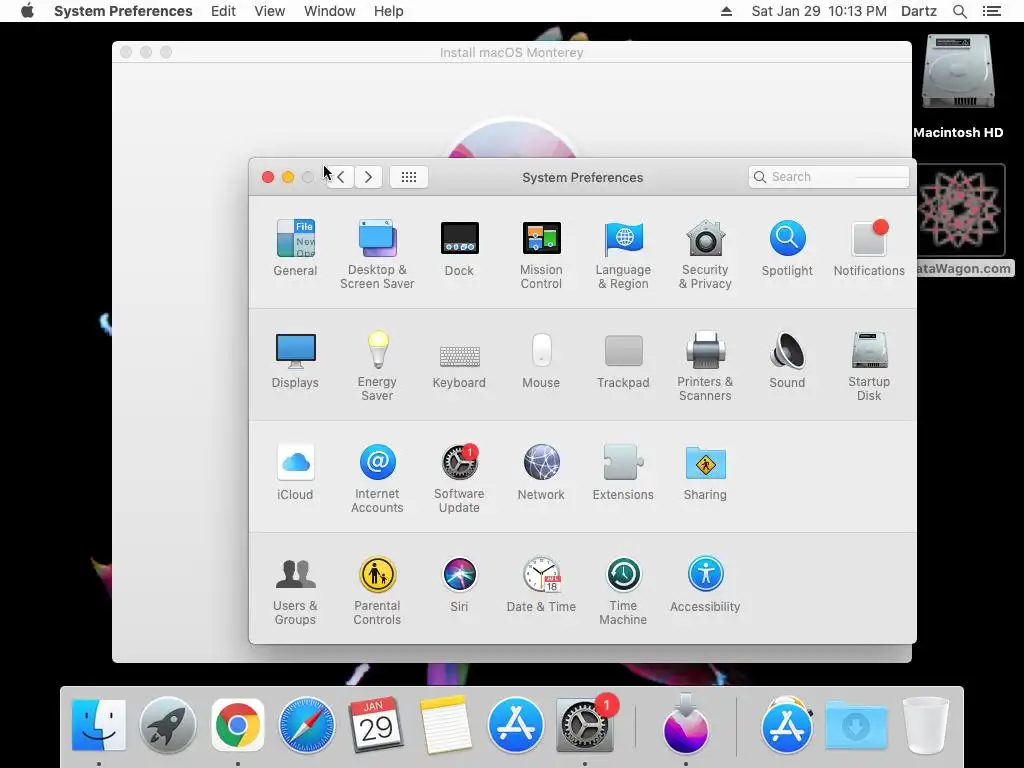This screenshot has height=768, width=1024.
Task: Open Desktop & Screen Saver preferences
Action: [x=377, y=255]
